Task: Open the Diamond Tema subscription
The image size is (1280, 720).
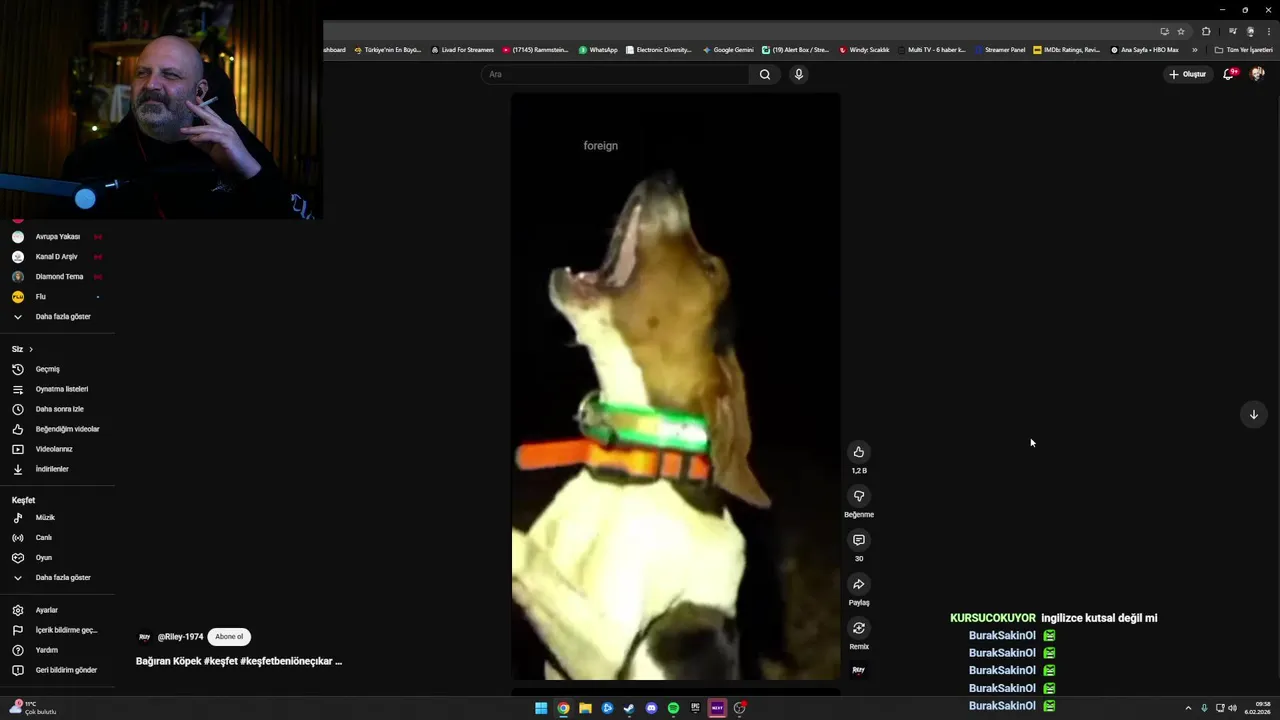Action: pyautogui.click(x=57, y=277)
